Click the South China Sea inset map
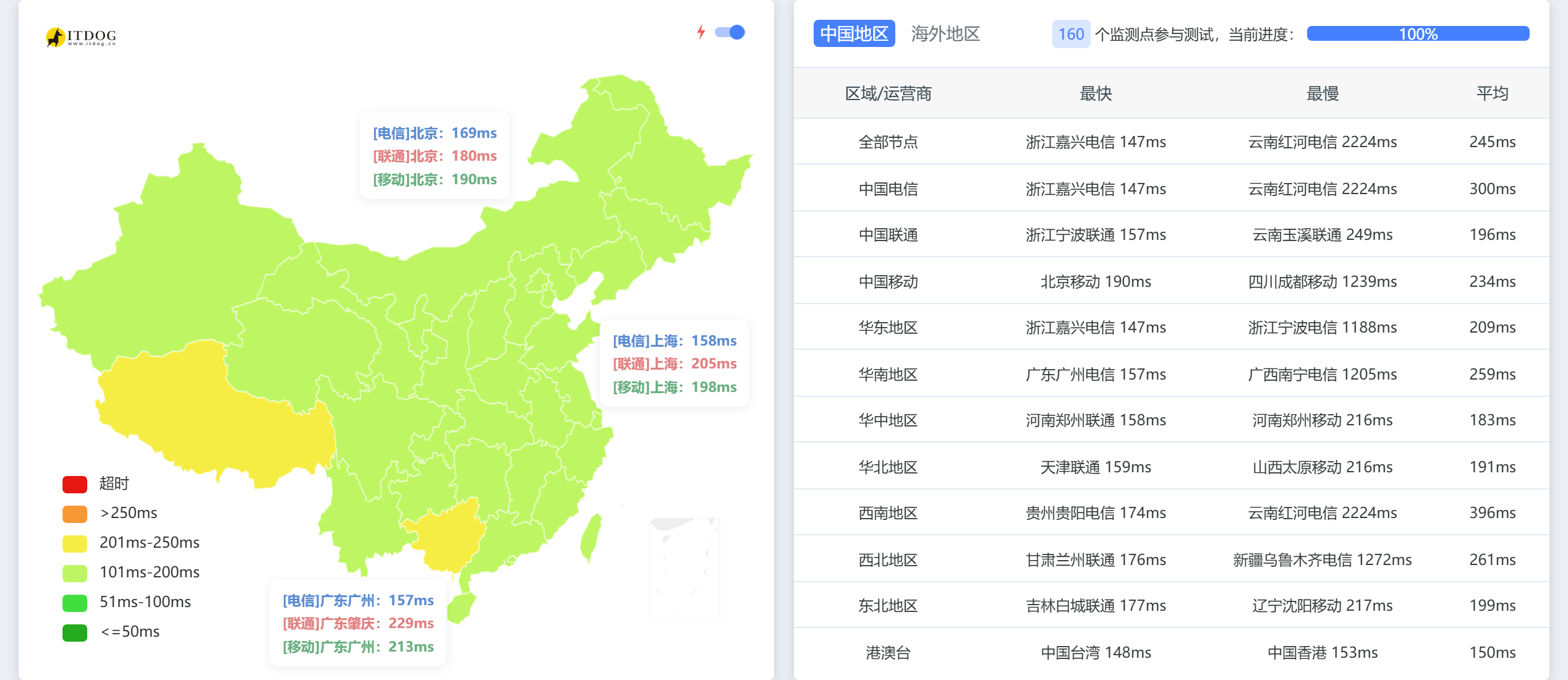 (x=684, y=569)
